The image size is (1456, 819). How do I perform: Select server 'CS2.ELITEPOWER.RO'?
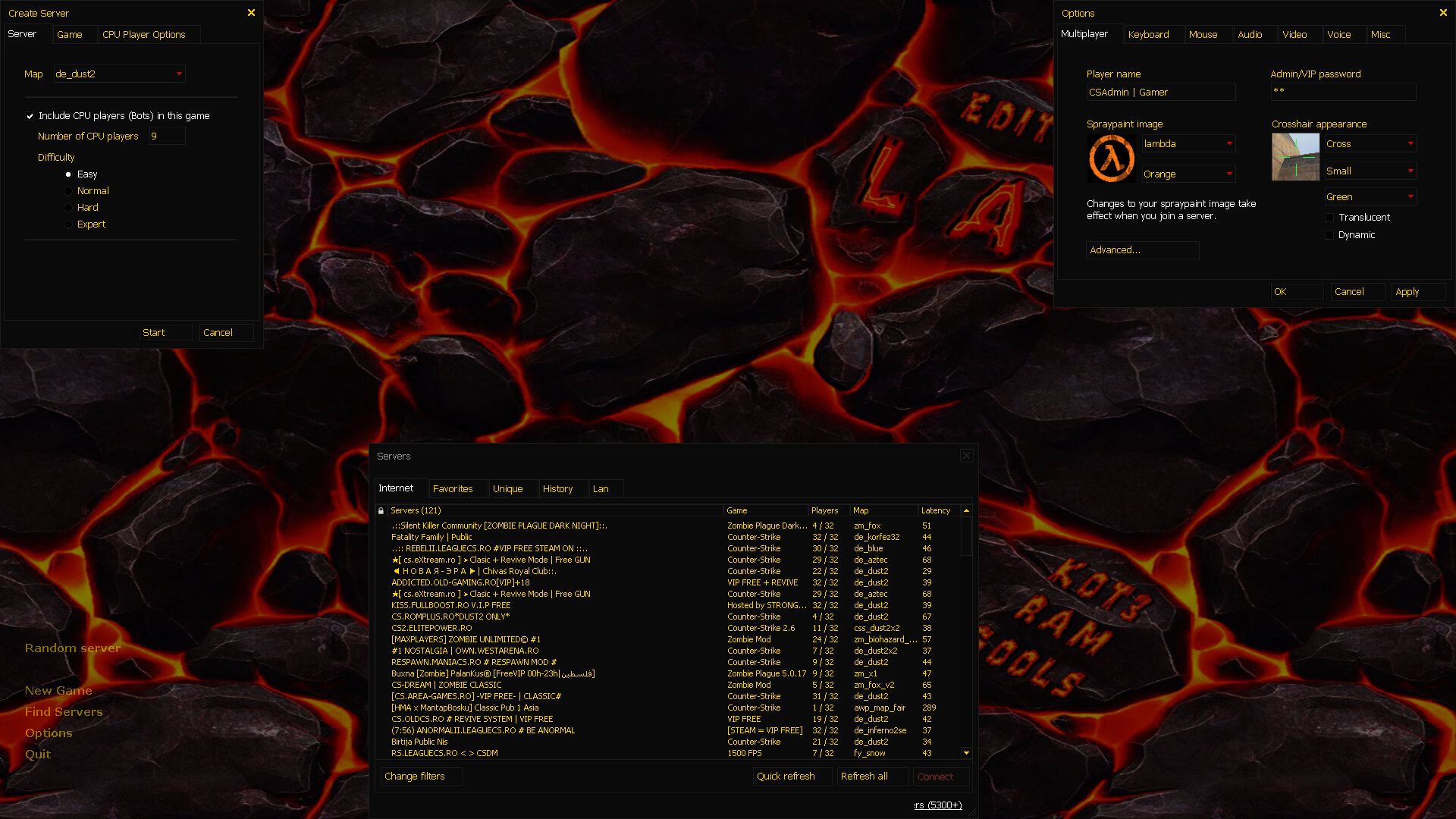[x=668, y=628]
